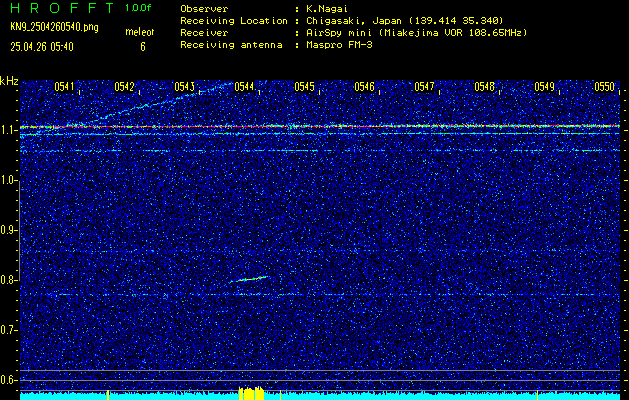The image size is (629, 400).
Task: Click the 0544 time marker
Action: click(244, 87)
